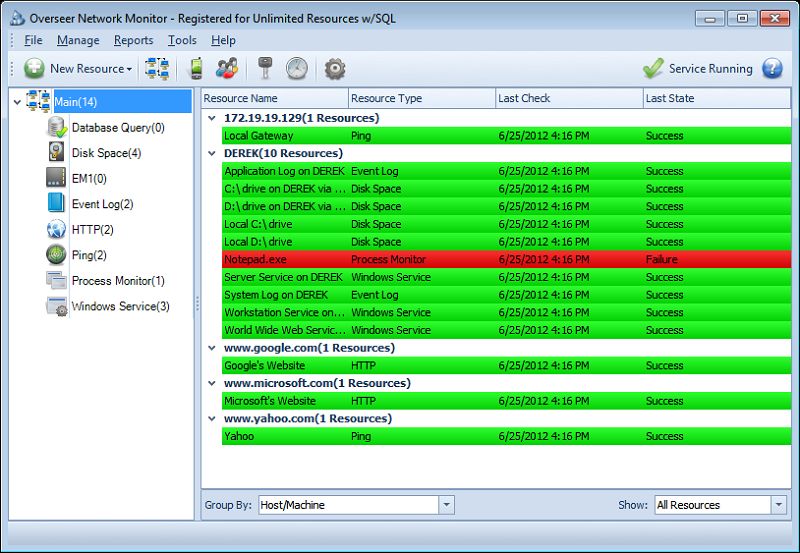Sort by Resource Name column header
The height and width of the screenshot is (553, 800).
coord(275,98)
